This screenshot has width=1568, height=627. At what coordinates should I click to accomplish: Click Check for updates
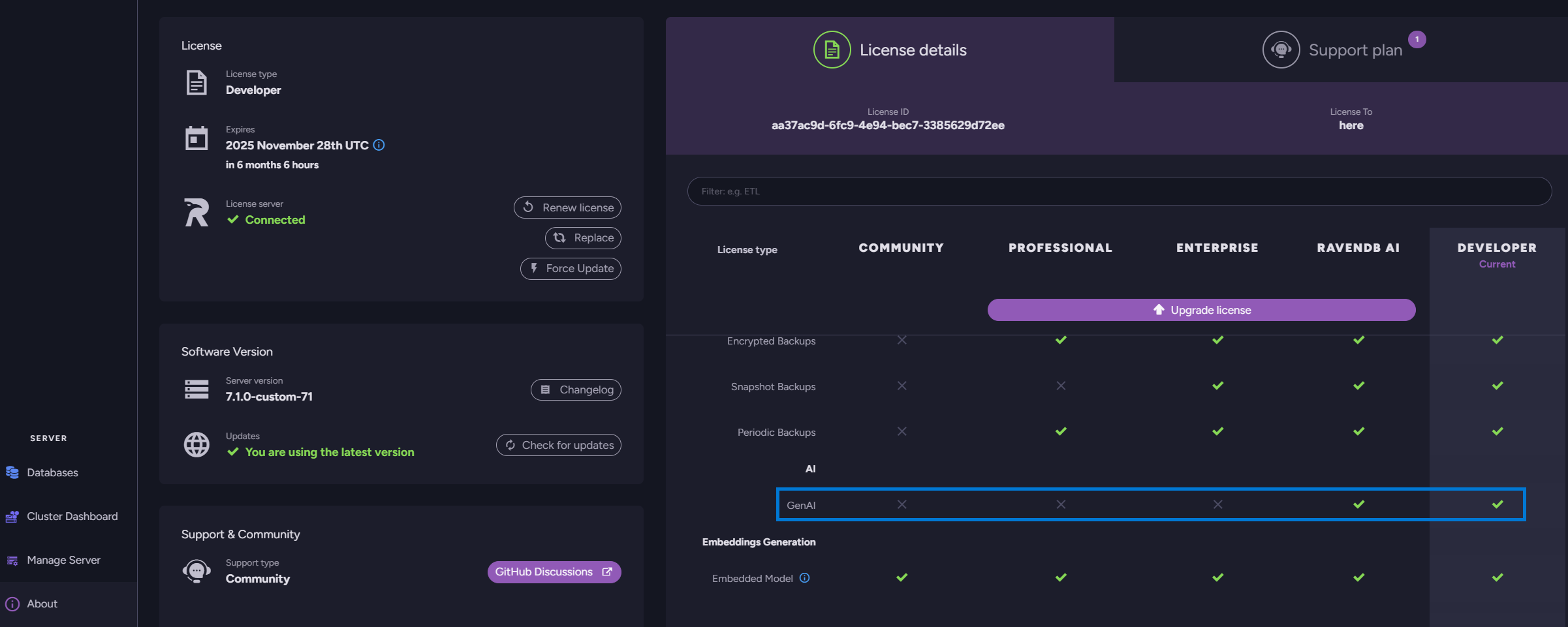(558, 445)
